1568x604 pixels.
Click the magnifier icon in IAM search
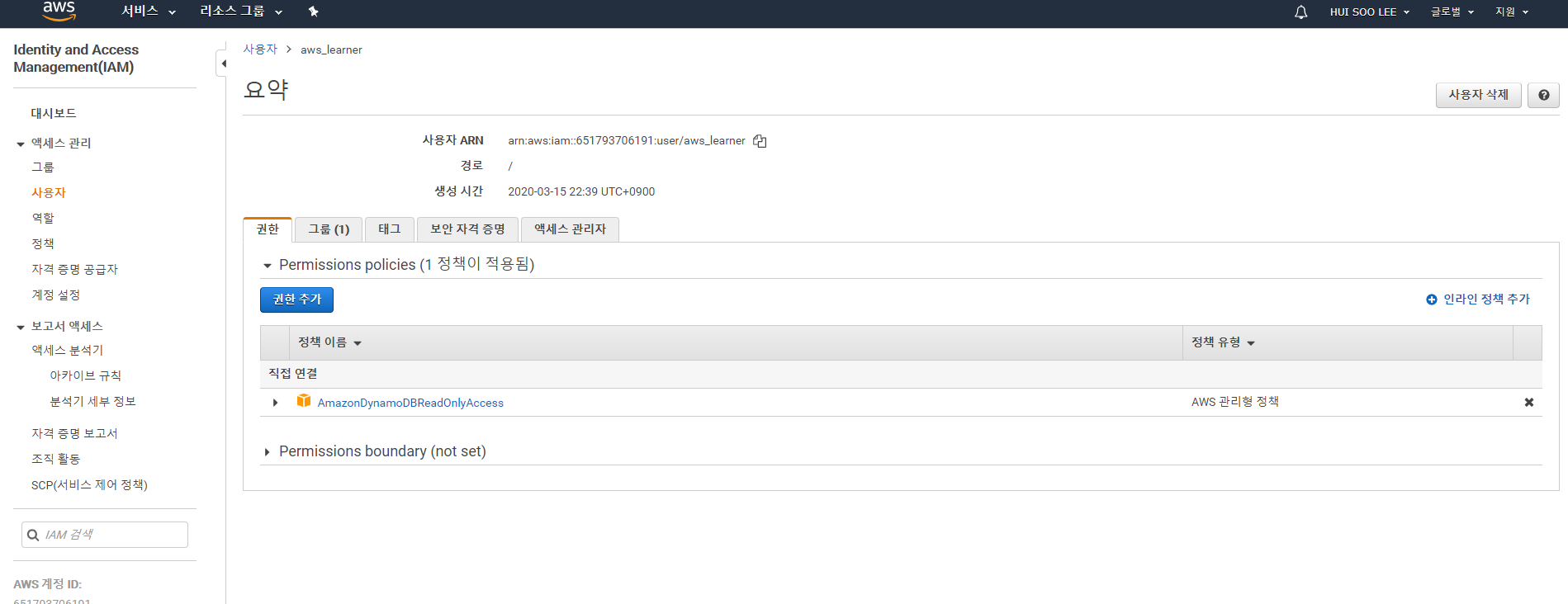(33, 535)
